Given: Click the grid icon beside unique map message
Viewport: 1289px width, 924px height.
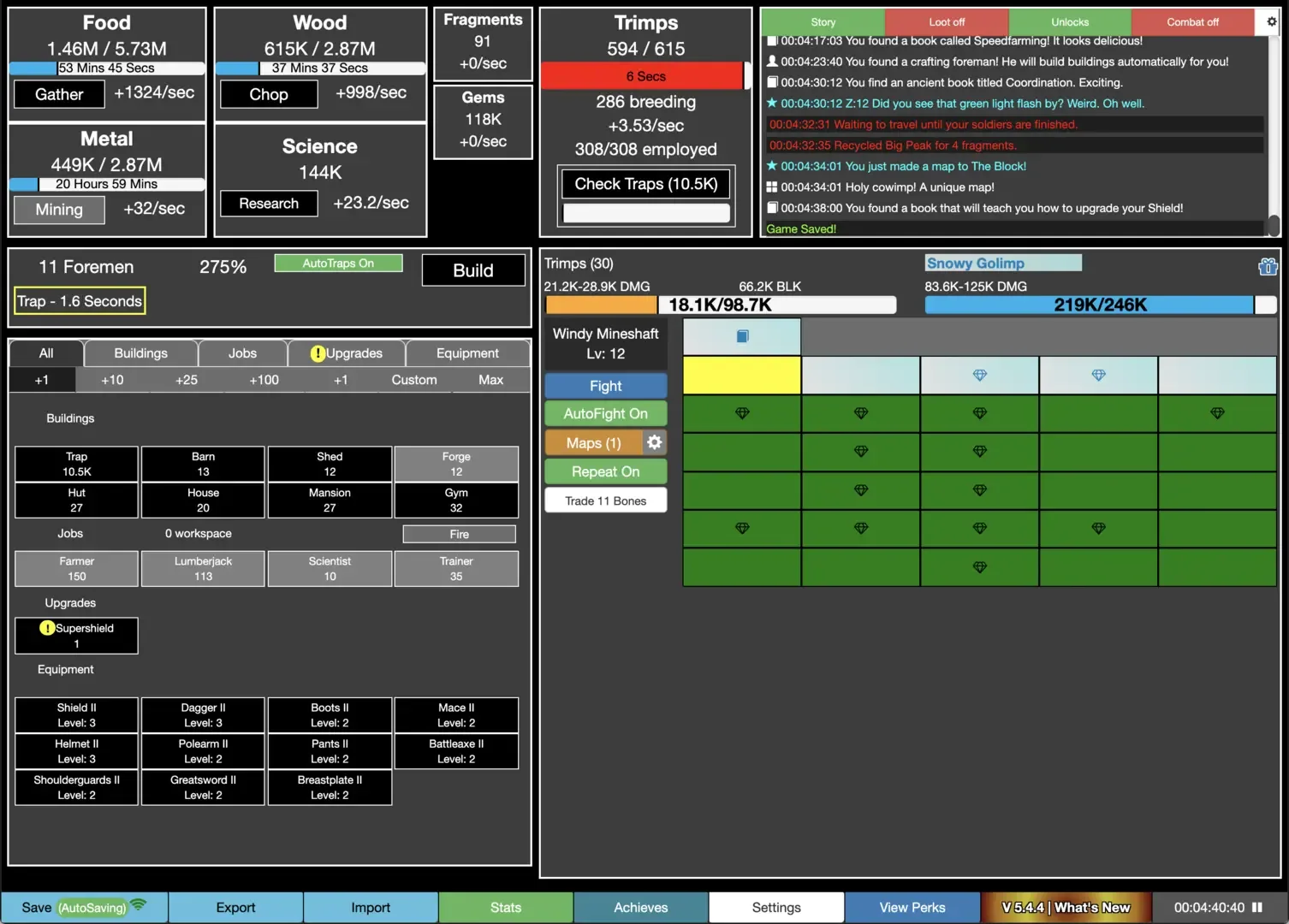Looking at the screenshot, I should 772,187.
